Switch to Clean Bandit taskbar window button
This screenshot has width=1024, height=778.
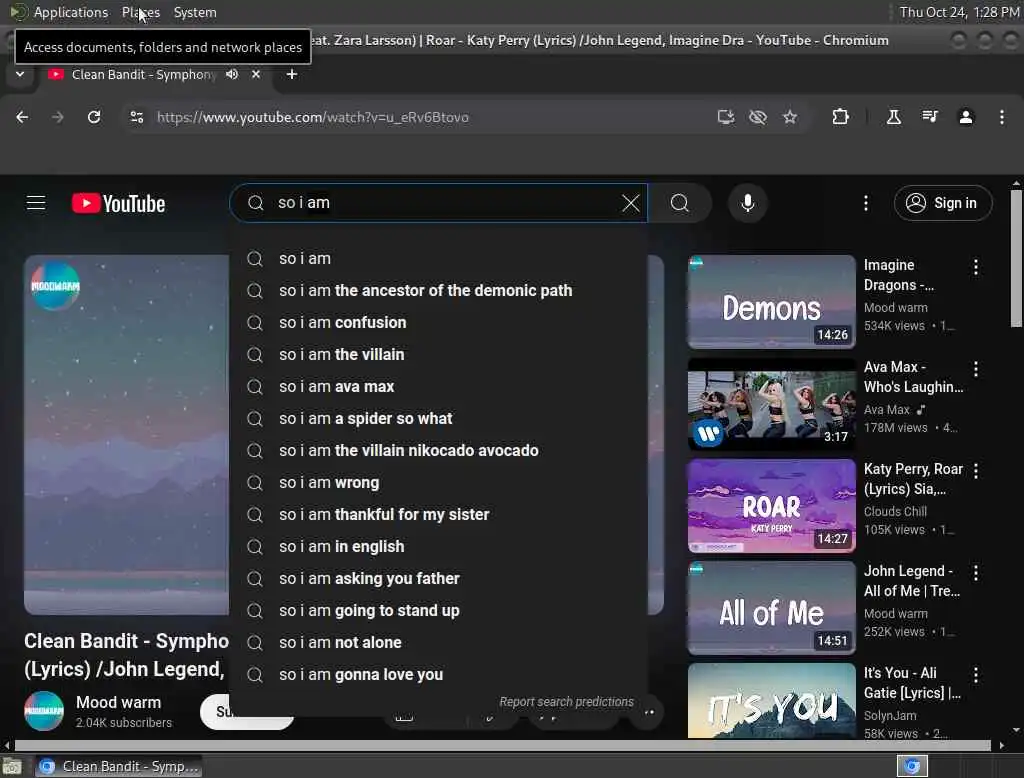[118, 766]
